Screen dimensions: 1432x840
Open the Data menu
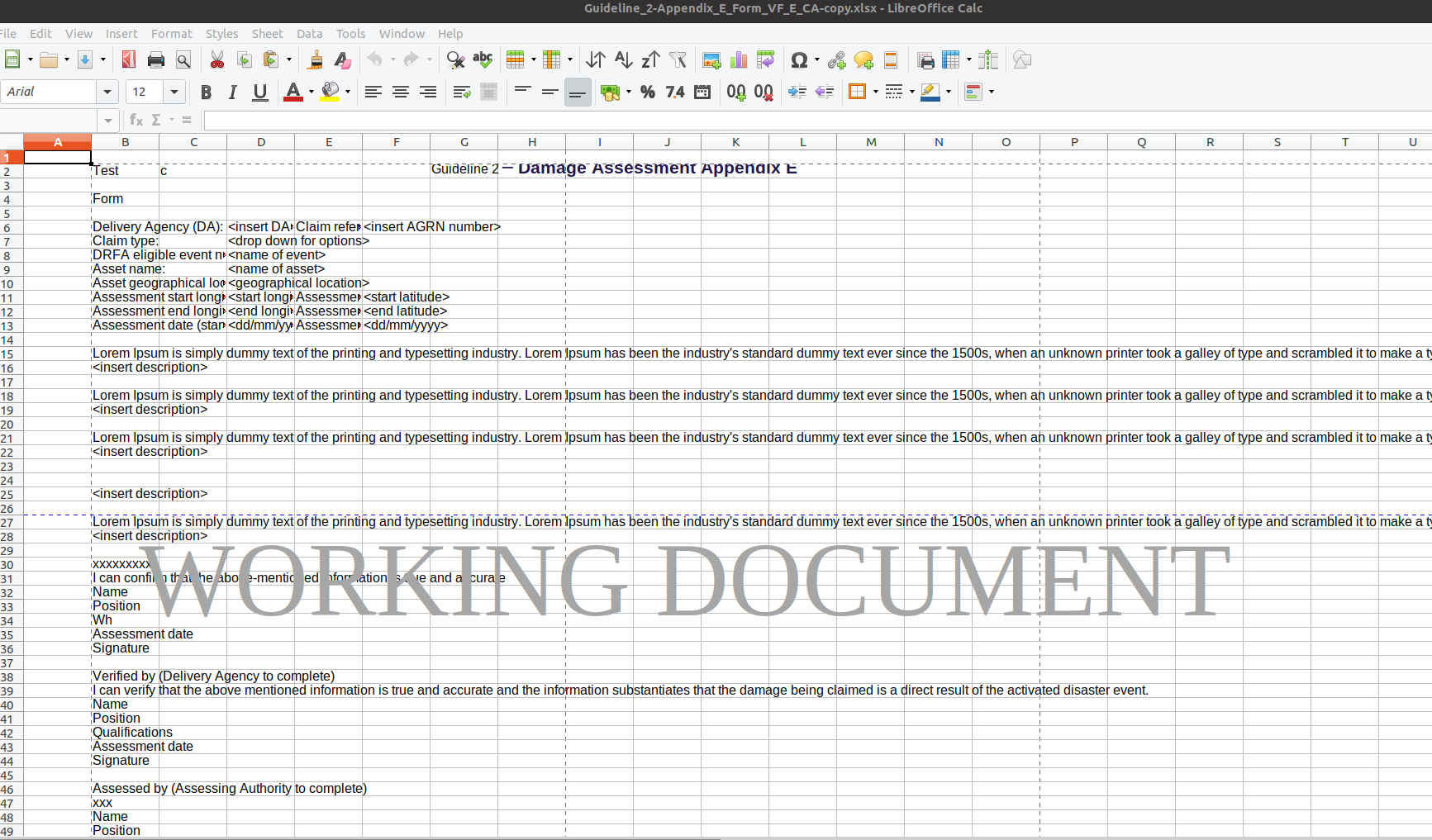tap(309, 34)
